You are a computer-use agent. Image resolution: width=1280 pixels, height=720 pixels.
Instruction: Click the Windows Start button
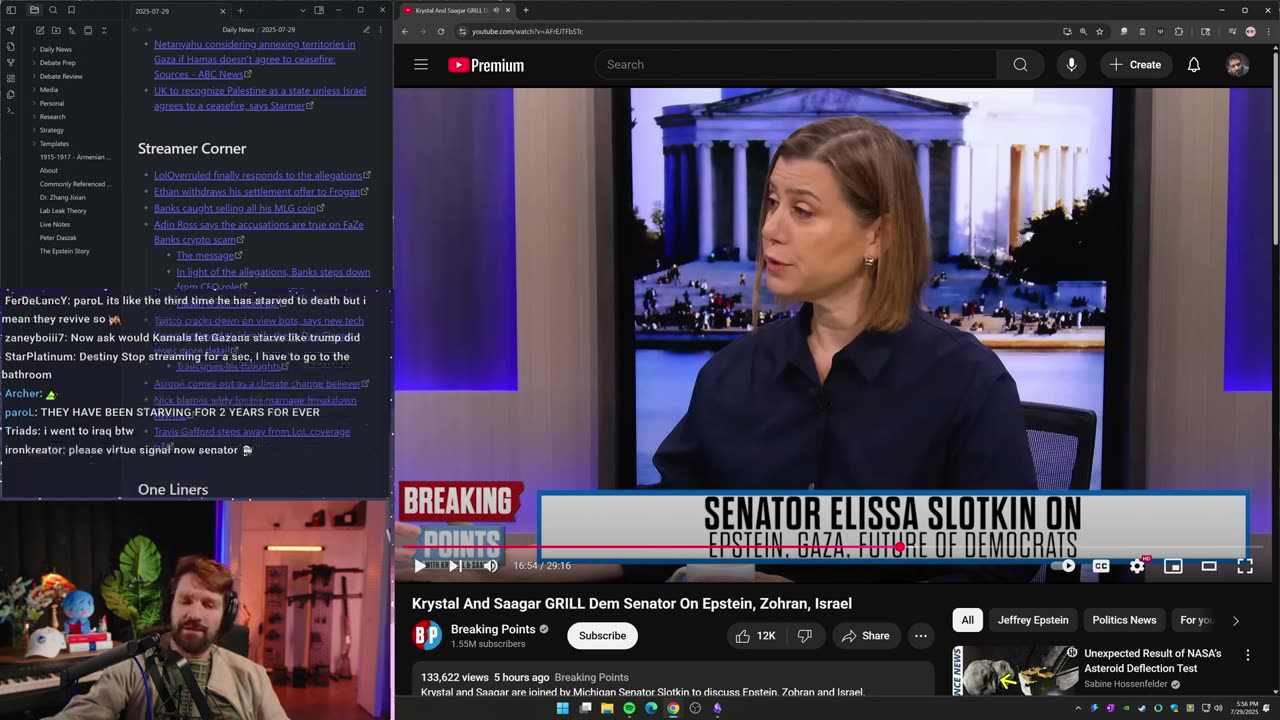[x=563, y=708]
